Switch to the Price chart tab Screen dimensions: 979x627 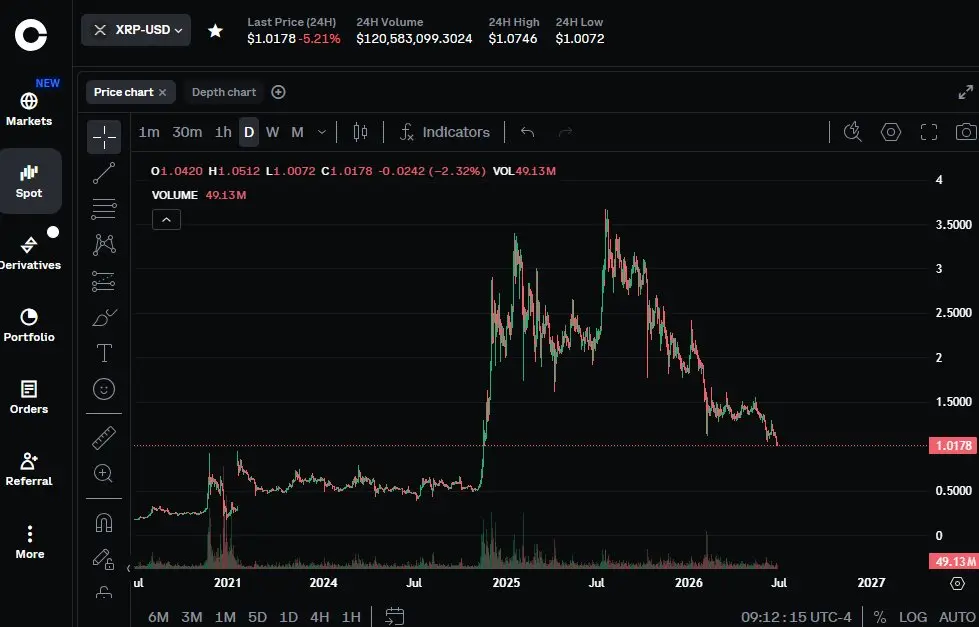point(124,92)
